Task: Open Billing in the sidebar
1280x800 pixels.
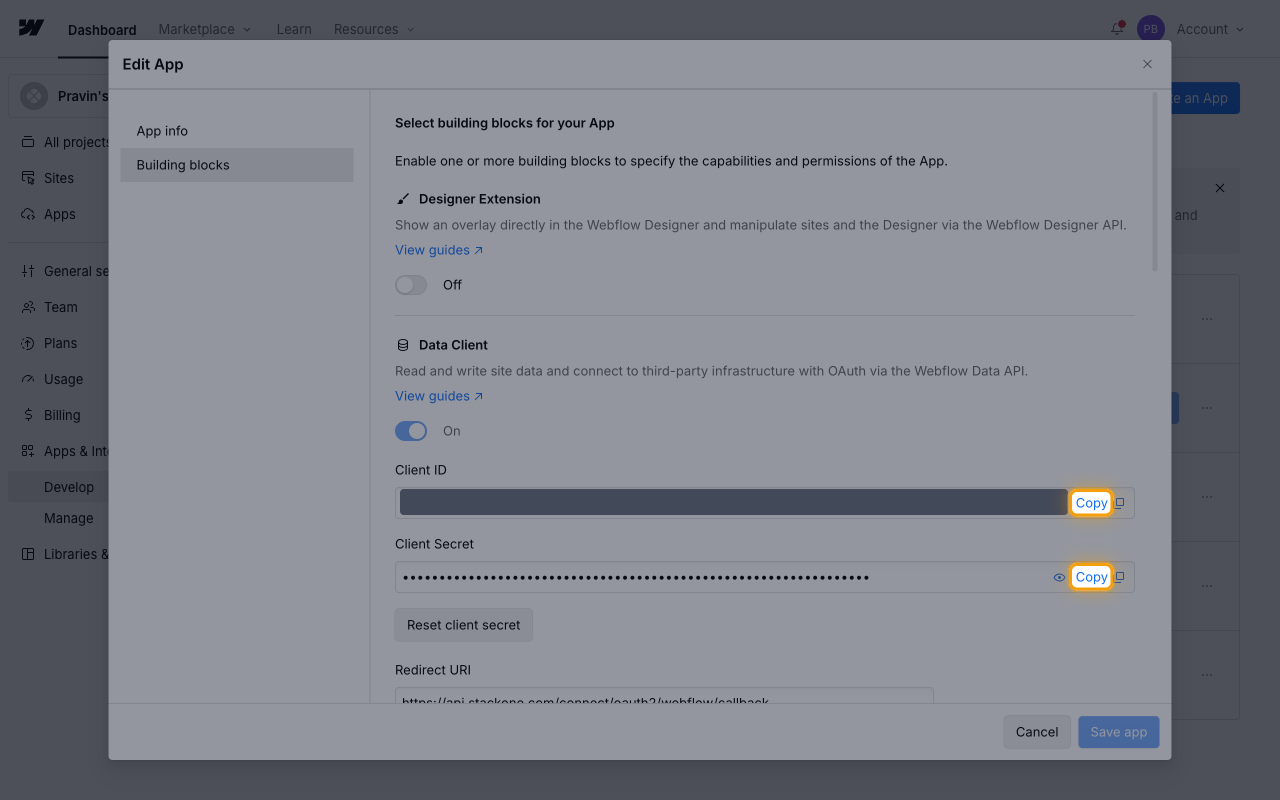Action: (x=62, y=415)
